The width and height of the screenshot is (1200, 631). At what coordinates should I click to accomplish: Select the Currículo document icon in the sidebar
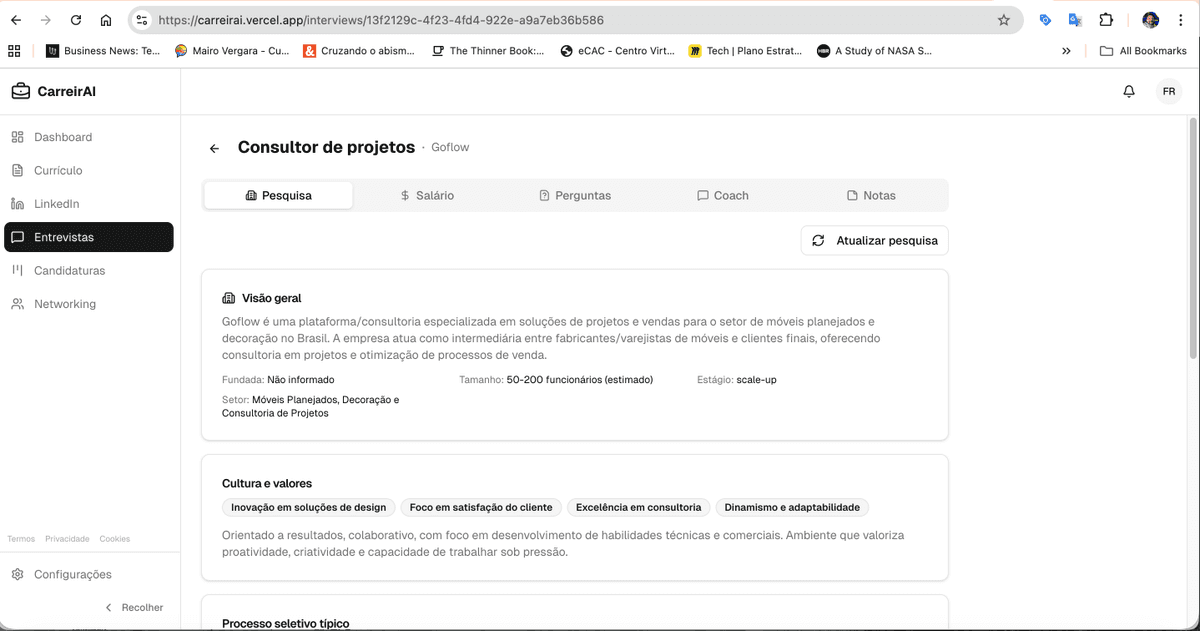[x=17, y=170]
